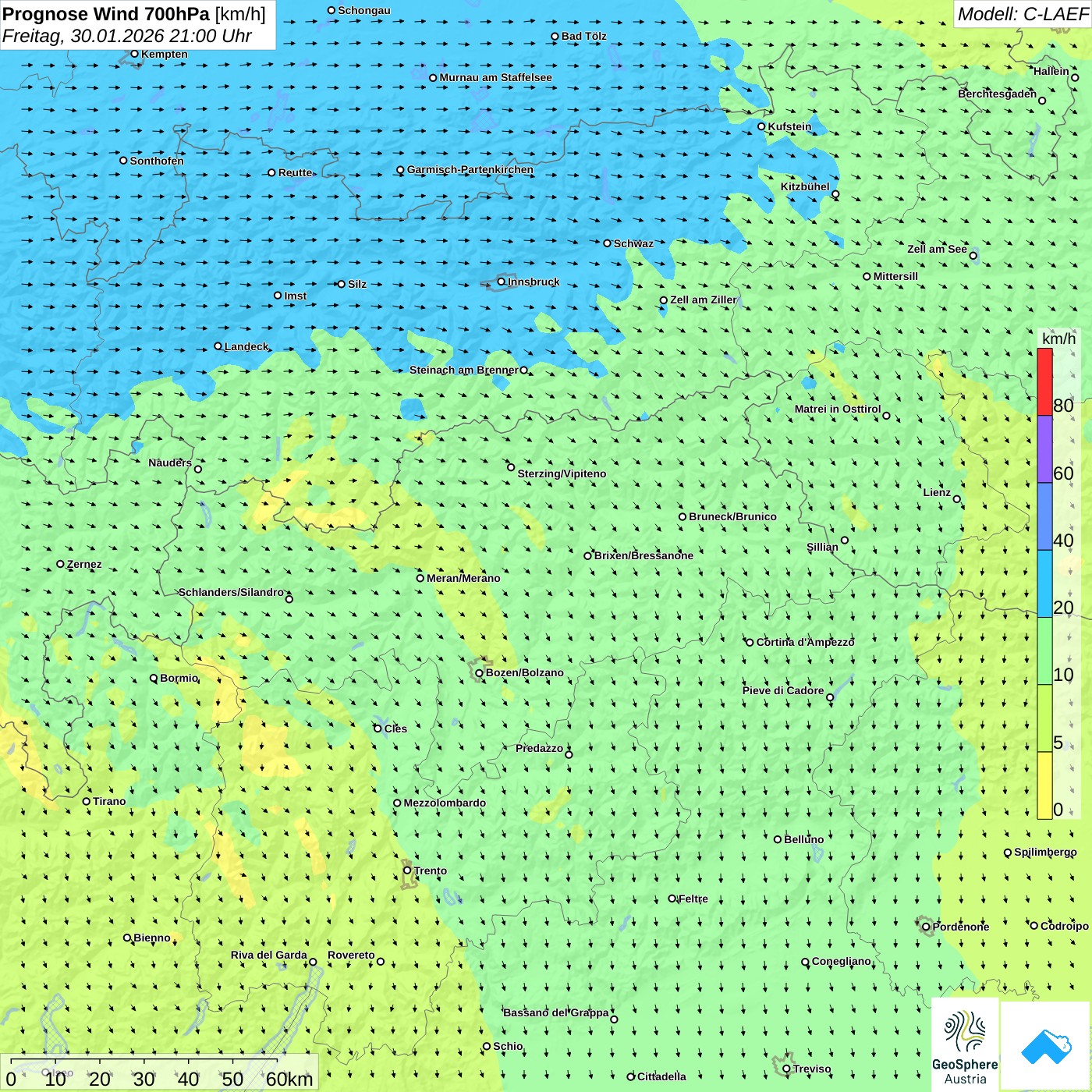Click the 'Bienno' label
Screen dimensions: 1092x1092
tap(152, 938)
